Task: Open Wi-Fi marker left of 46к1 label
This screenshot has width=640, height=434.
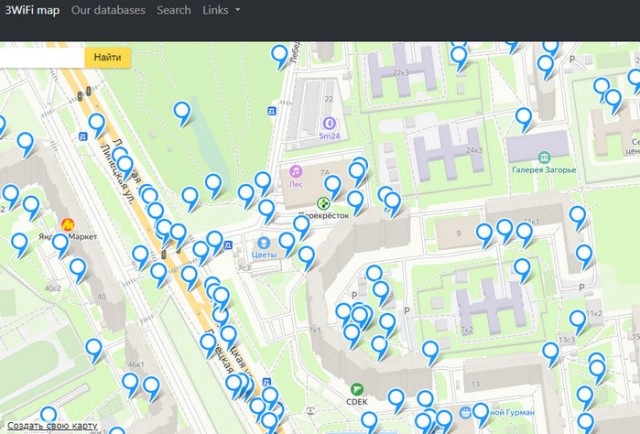Action: coord(94,350)
